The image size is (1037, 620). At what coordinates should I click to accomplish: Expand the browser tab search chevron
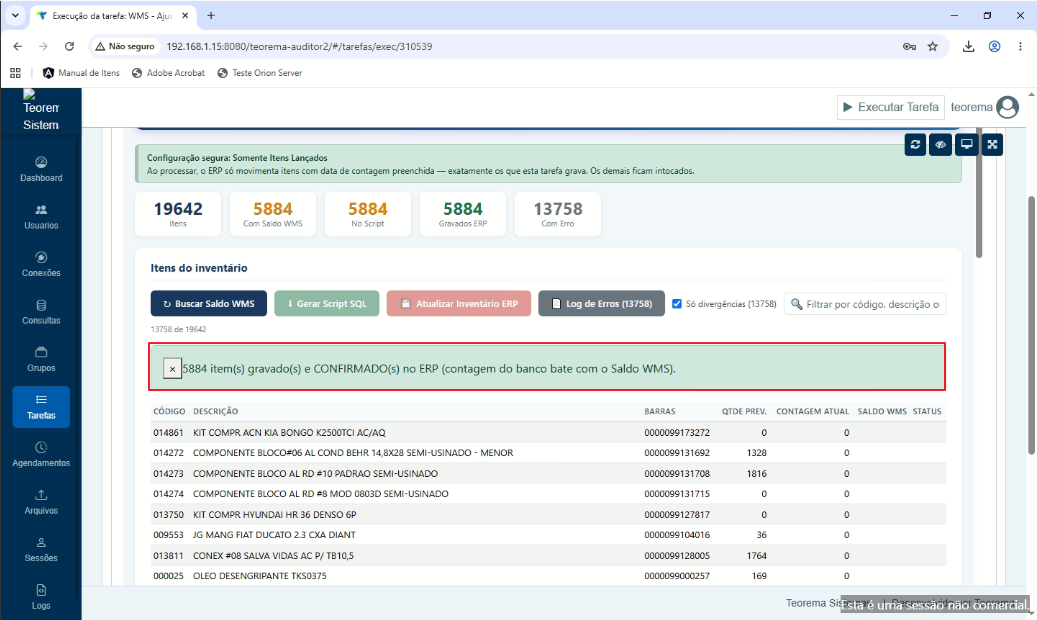(15, 15)
